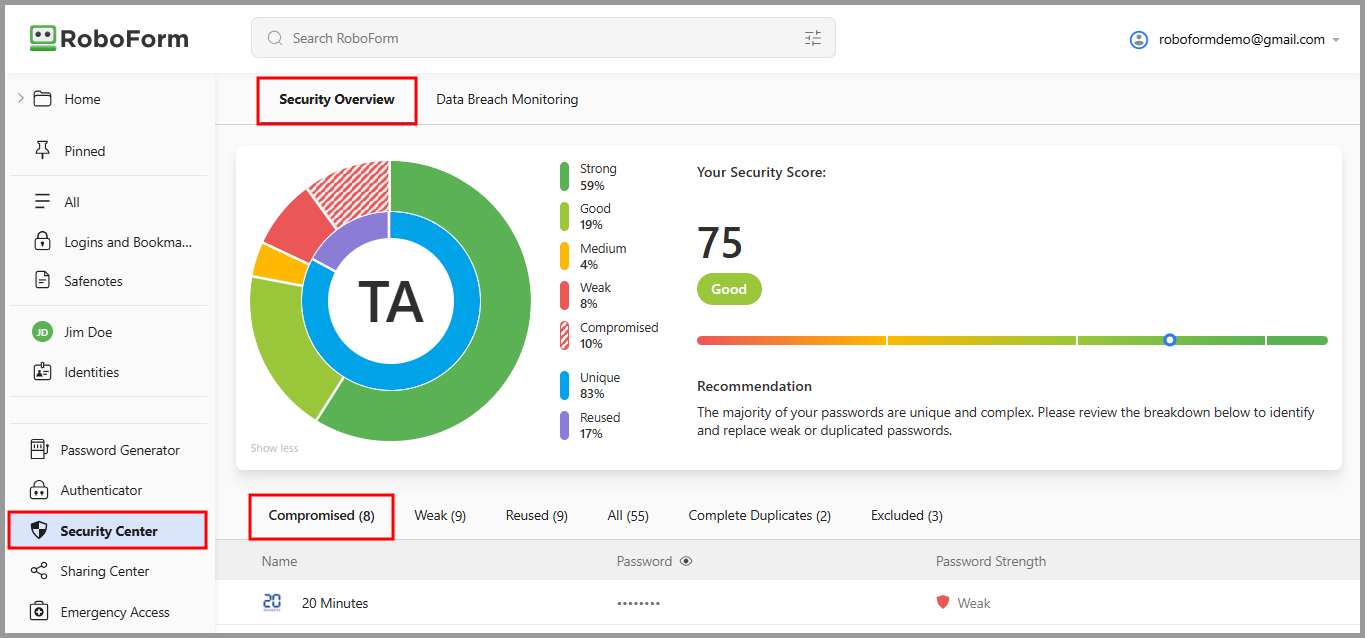The height and width of the screenshot is (638, 1365).
Task: Select the All (55) tab
Action: point(628,516)
